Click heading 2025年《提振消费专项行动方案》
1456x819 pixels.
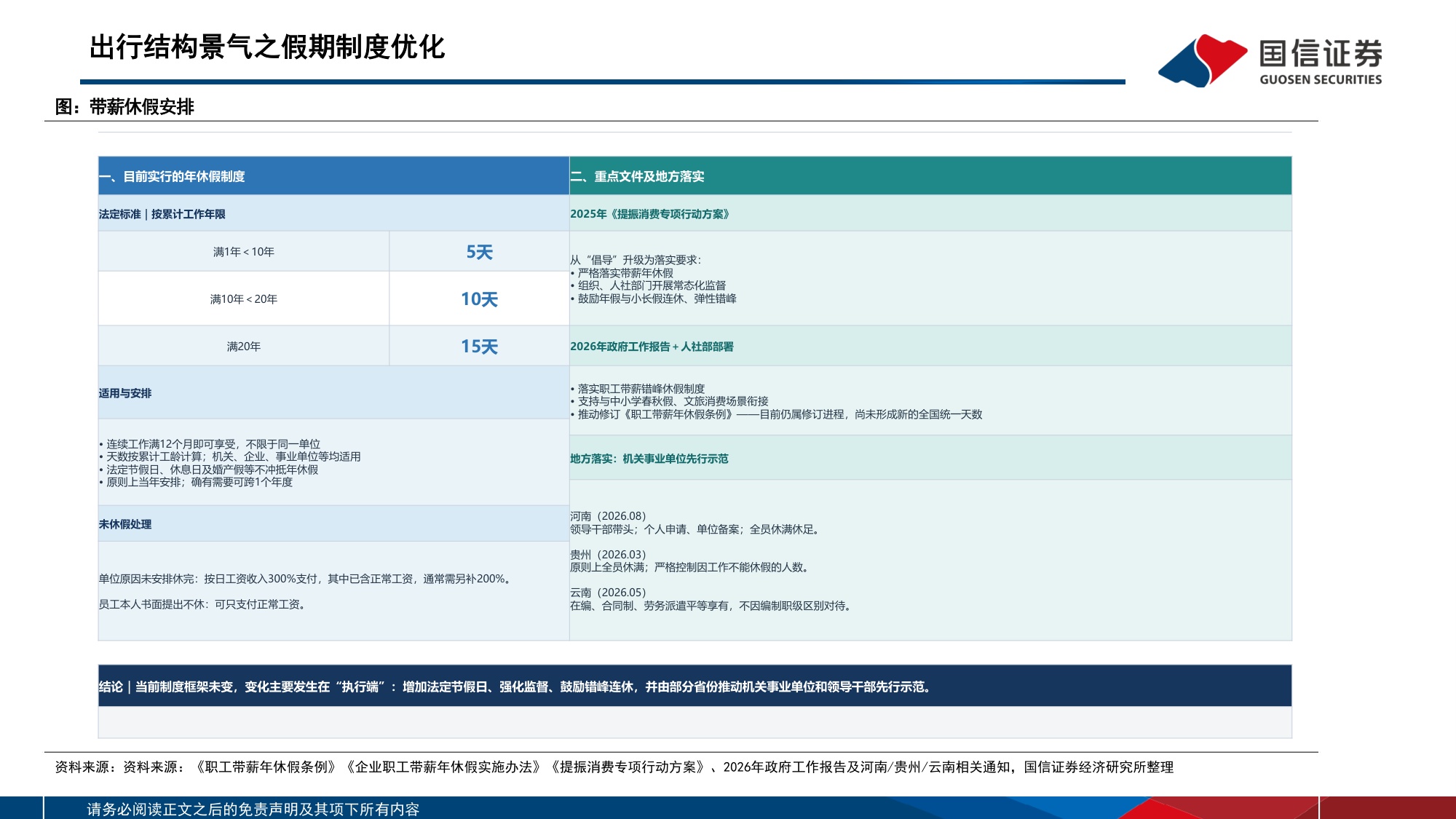click(930, 213)
